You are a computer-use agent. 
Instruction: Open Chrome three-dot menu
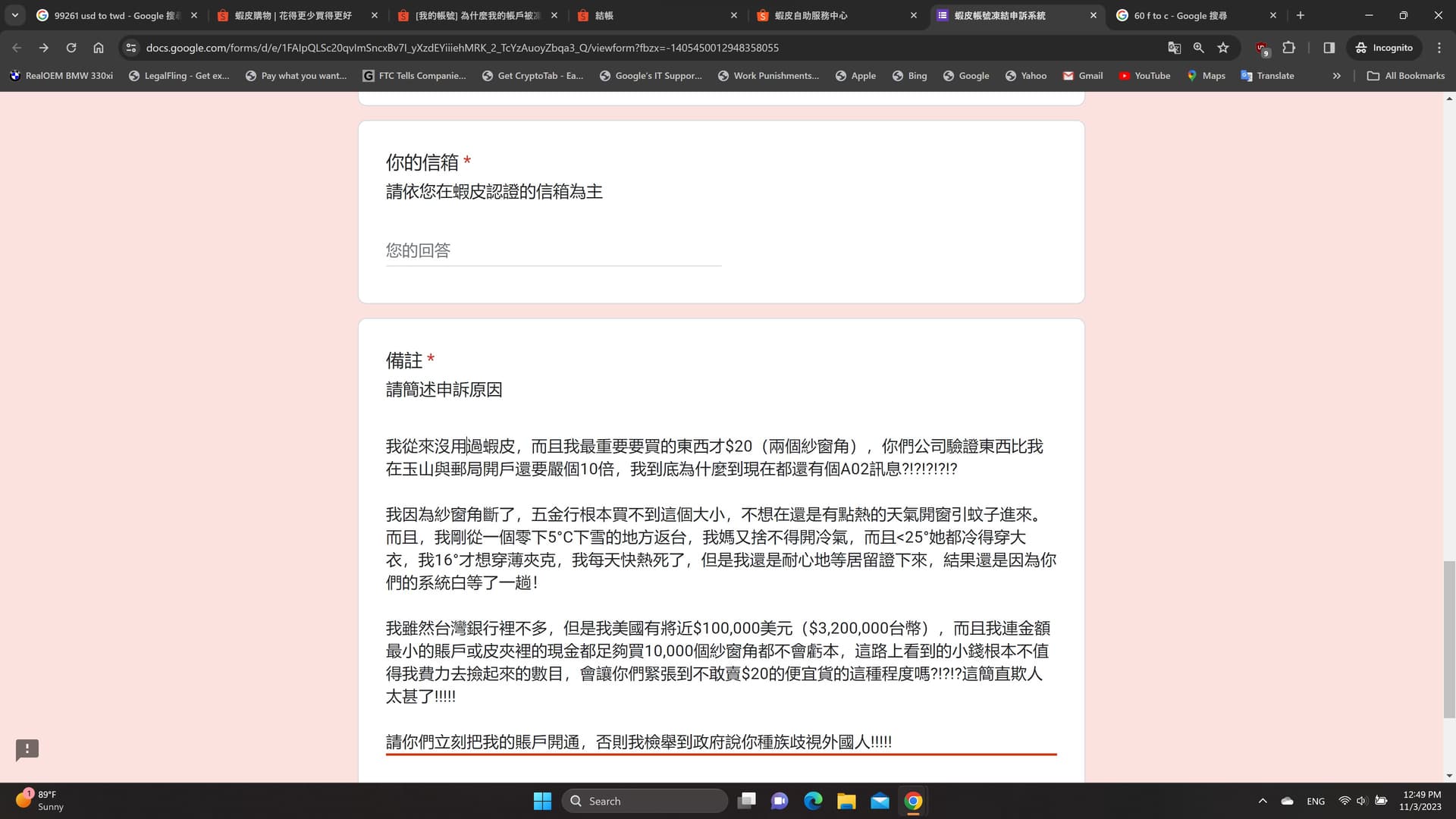[x=1439, y=48]
